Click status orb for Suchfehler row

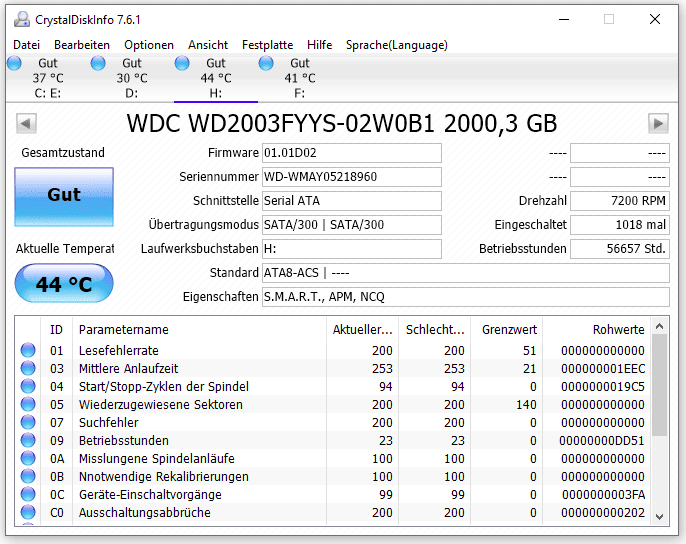pos(28,422)
